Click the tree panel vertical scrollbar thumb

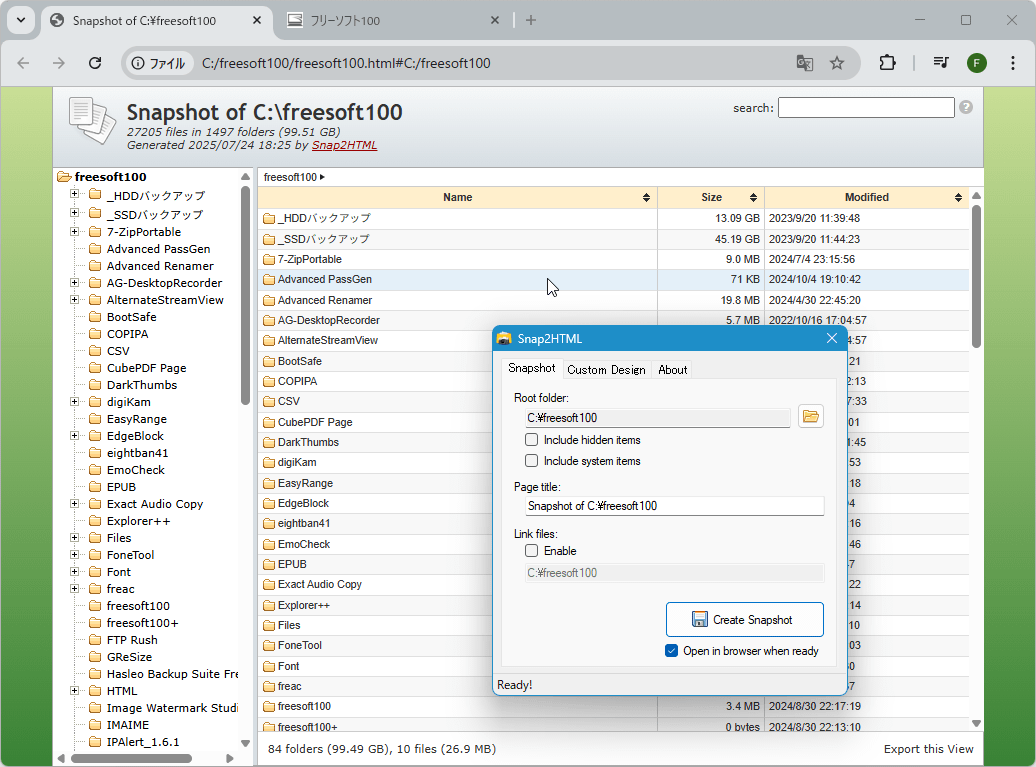coord(245,295)
